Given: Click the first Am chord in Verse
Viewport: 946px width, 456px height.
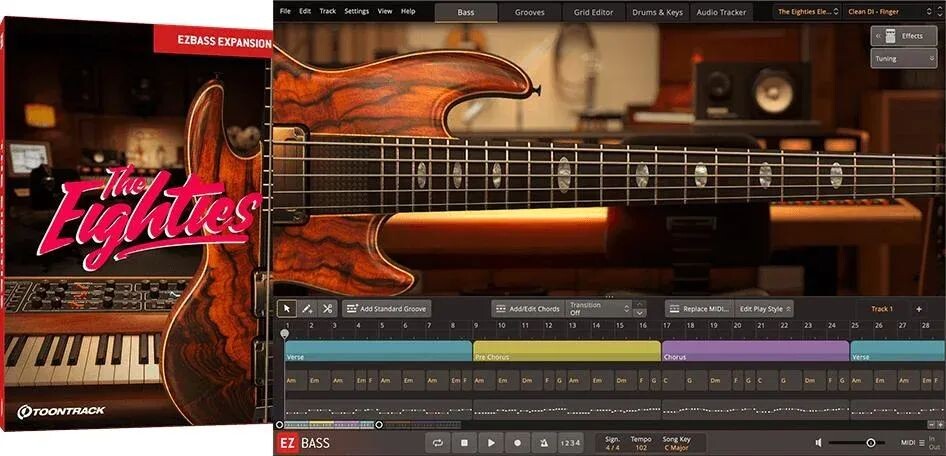Looking at the screenshot, I should point(296,381).
